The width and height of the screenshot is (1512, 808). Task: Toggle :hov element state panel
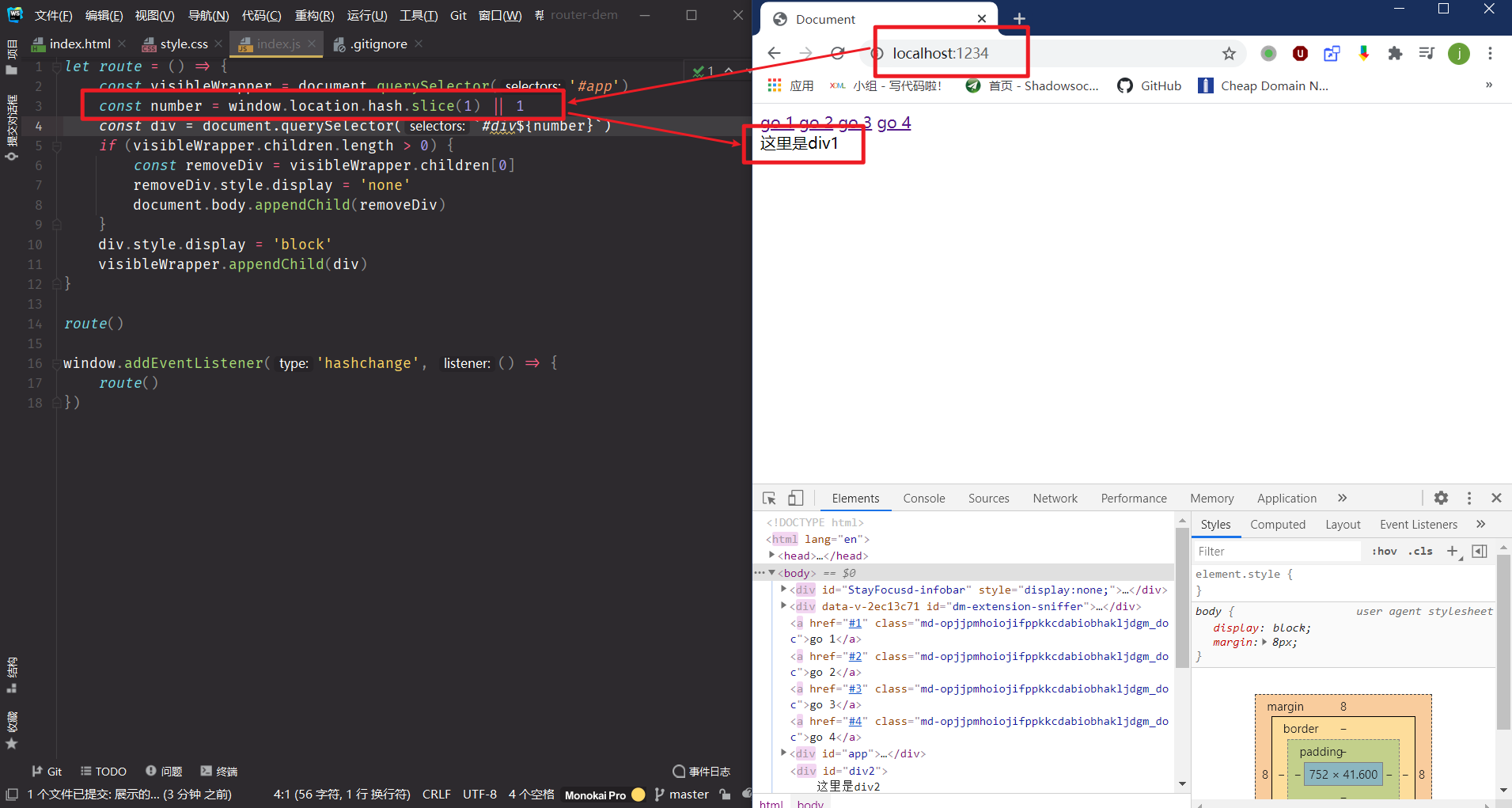(x=1385, y=551)
